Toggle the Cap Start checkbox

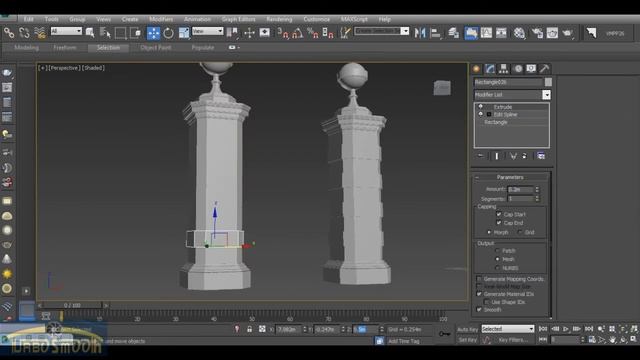[498, 214]
